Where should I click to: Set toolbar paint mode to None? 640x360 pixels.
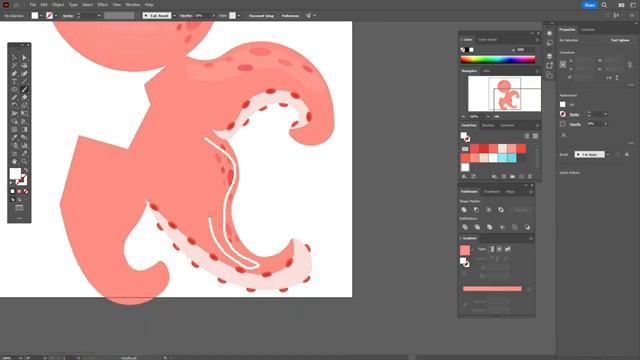pyautogui.click(x=26, y=191)
